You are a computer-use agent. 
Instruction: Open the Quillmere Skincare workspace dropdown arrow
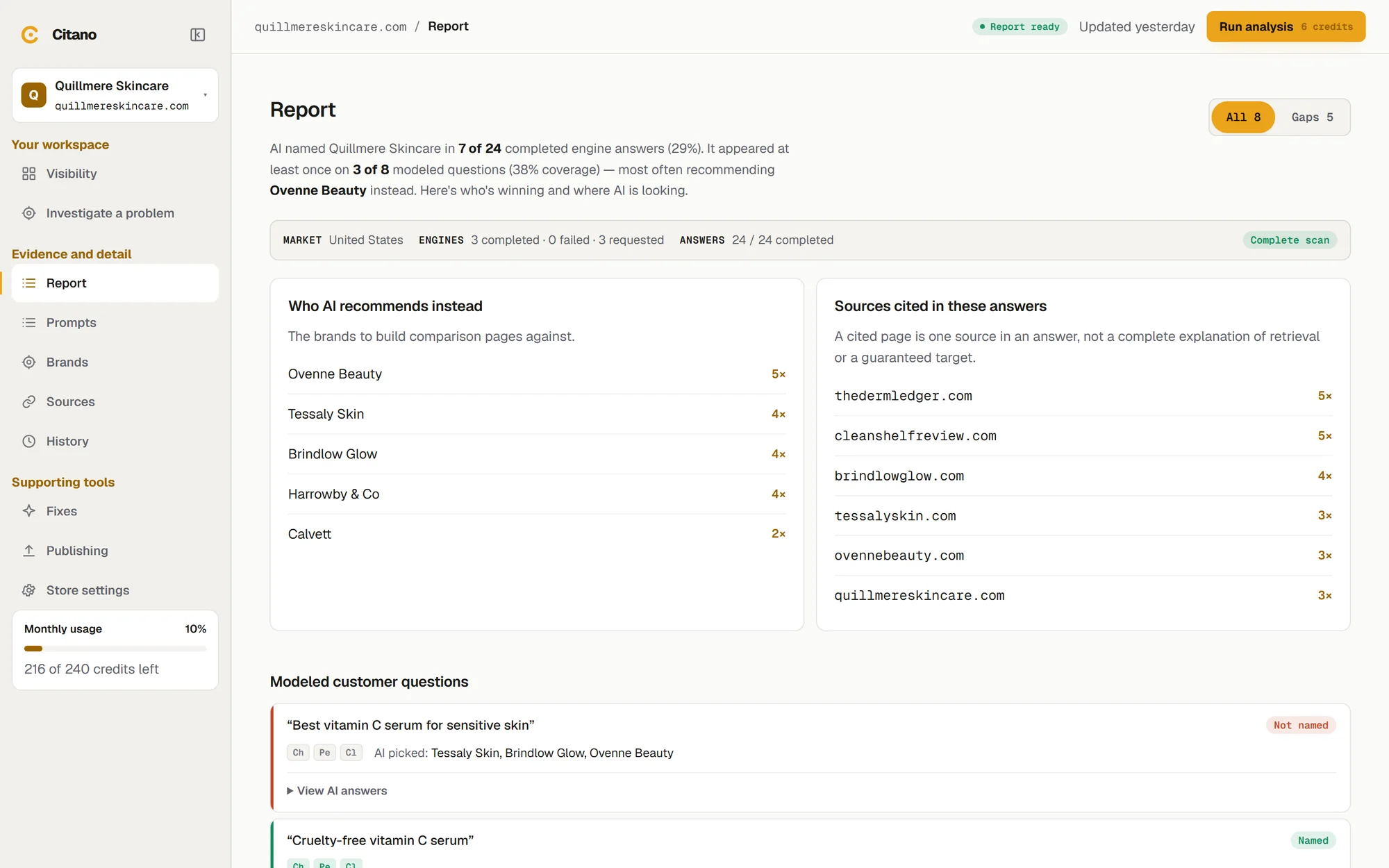(205, 95)
